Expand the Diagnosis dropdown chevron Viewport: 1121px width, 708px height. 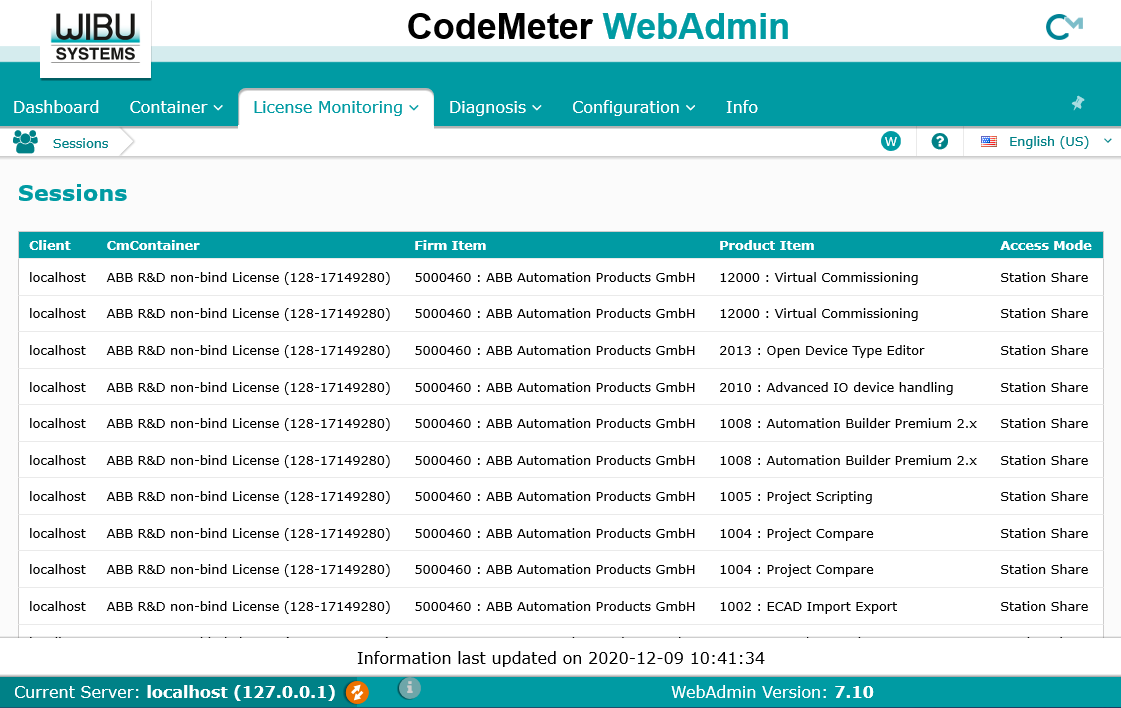click(x=537, y=108)
